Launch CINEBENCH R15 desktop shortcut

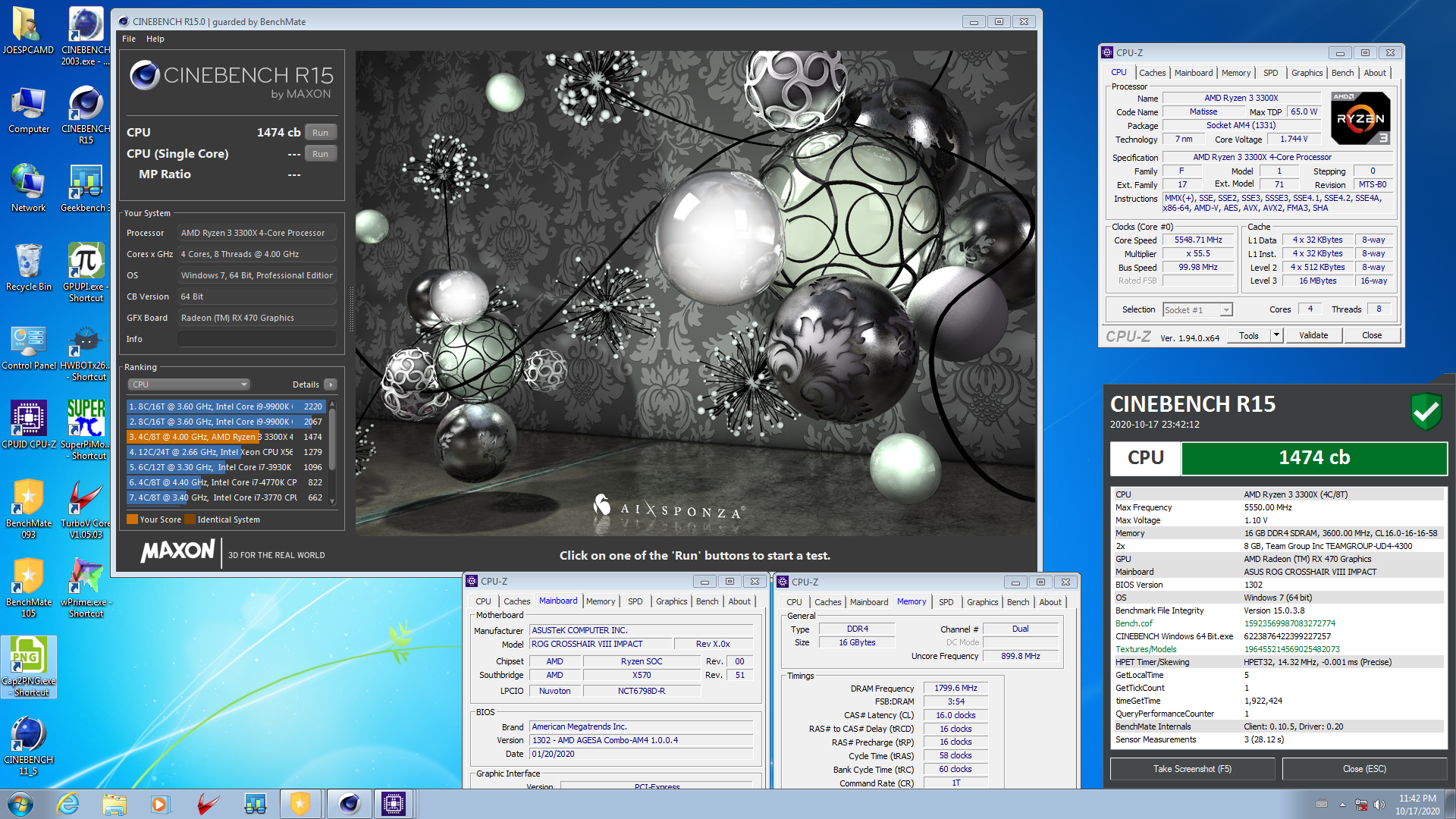86,114
